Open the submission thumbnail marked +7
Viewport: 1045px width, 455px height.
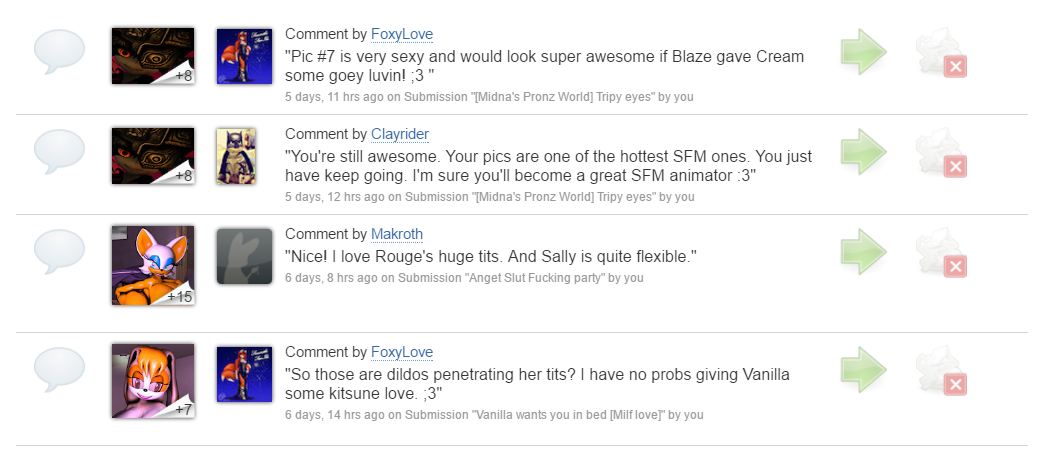point(152,380)
